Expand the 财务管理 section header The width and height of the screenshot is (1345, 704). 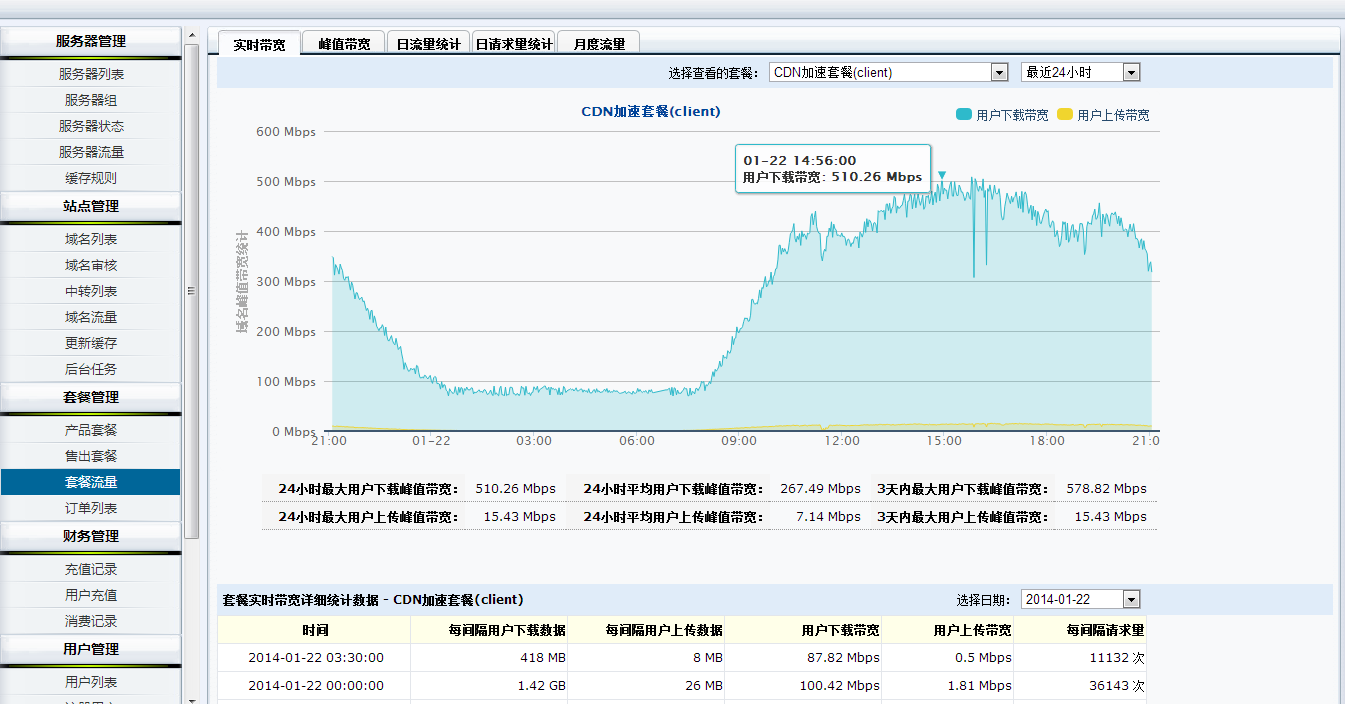(91, 536)
